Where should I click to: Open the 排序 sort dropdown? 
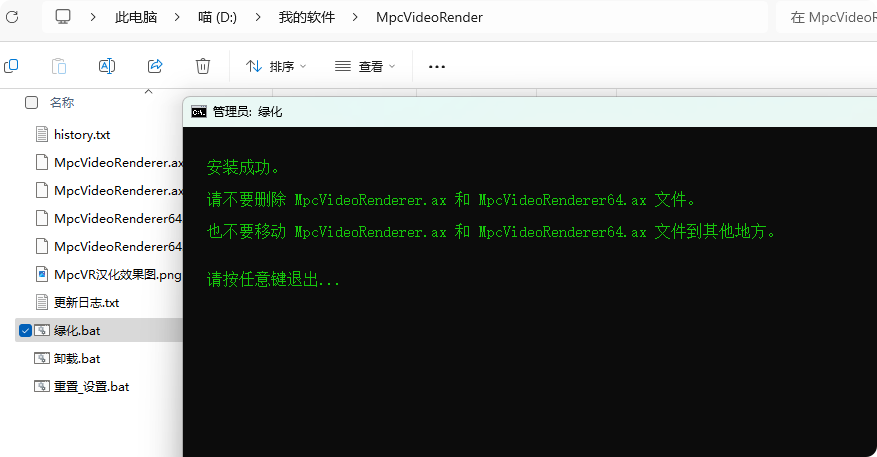[x=276, y=66]
